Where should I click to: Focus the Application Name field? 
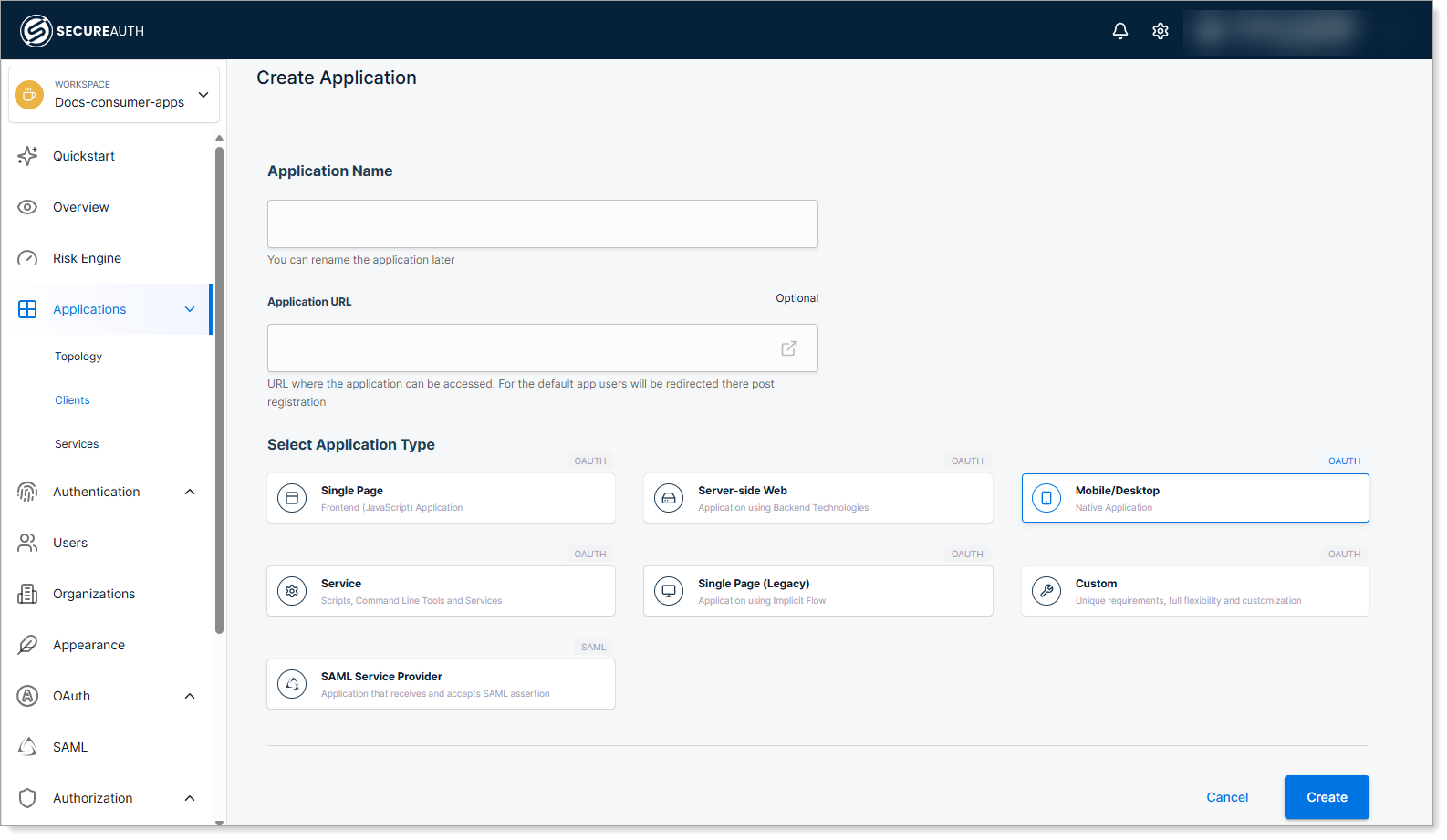543,223
